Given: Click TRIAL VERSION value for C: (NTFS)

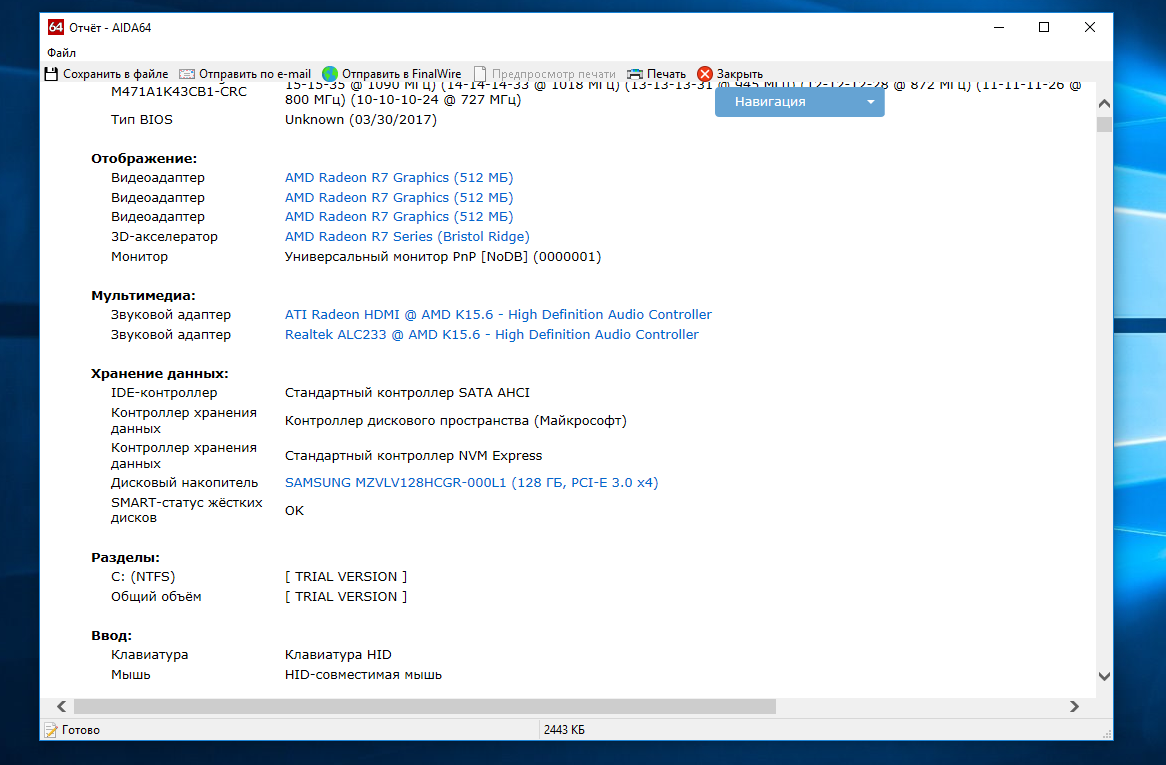Looking at the screenshot, I should click(346, 577).
